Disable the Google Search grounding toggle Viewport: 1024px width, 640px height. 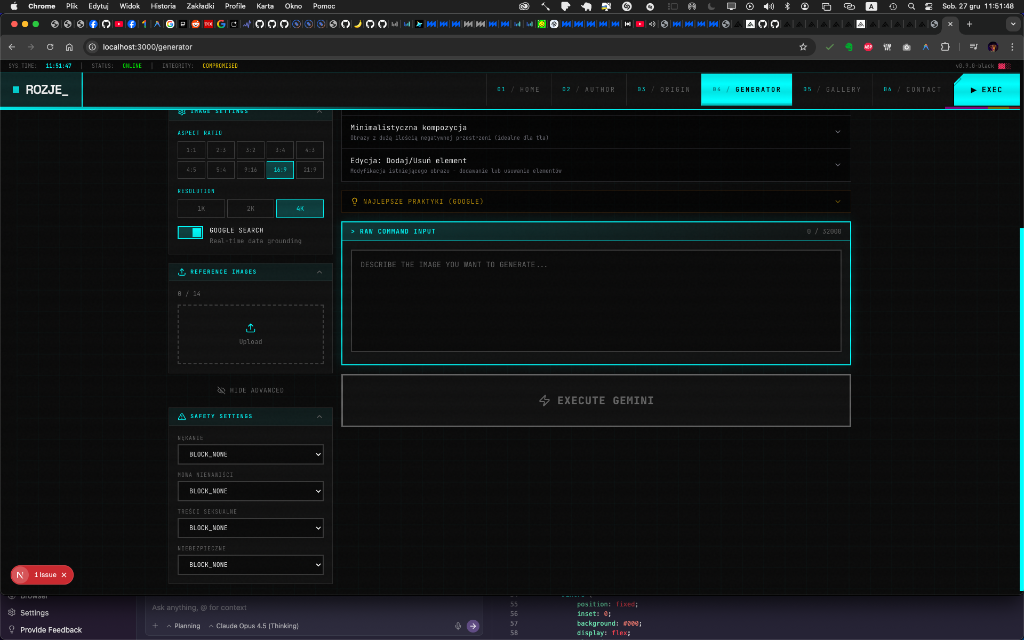point(189,232)
